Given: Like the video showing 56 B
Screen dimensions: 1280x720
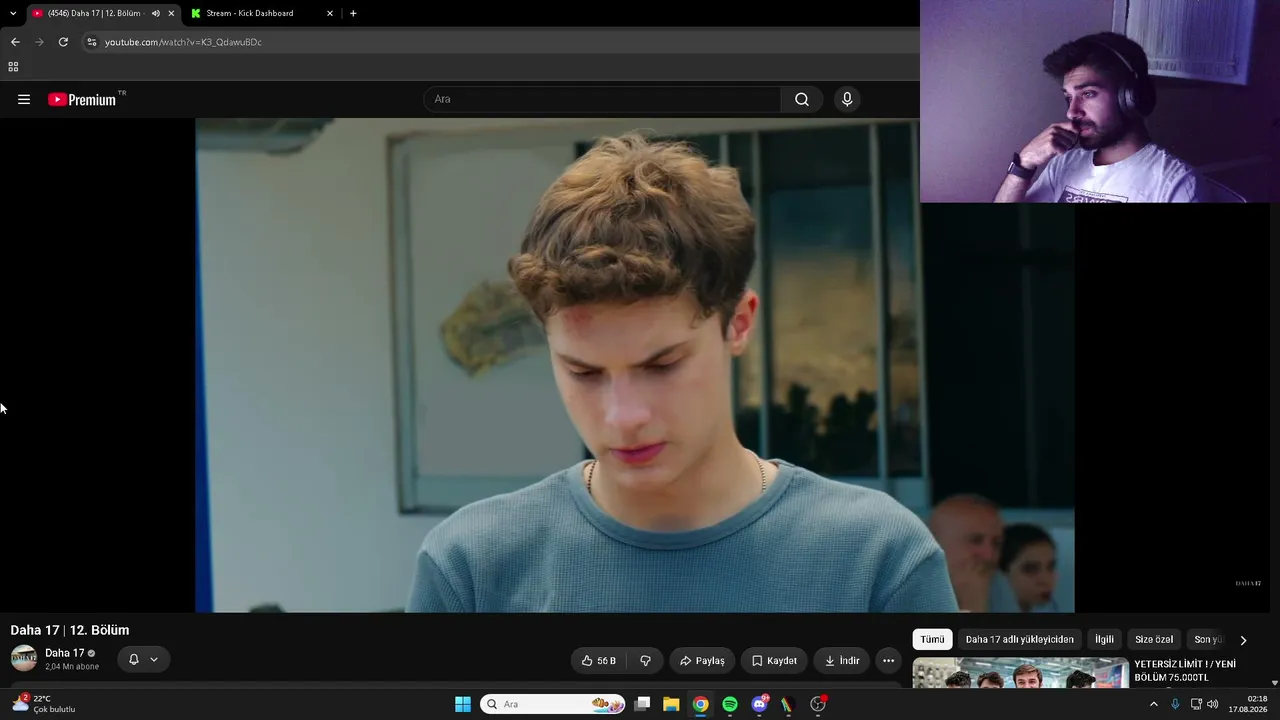Looking at the screenshot, I should [598, 661].
